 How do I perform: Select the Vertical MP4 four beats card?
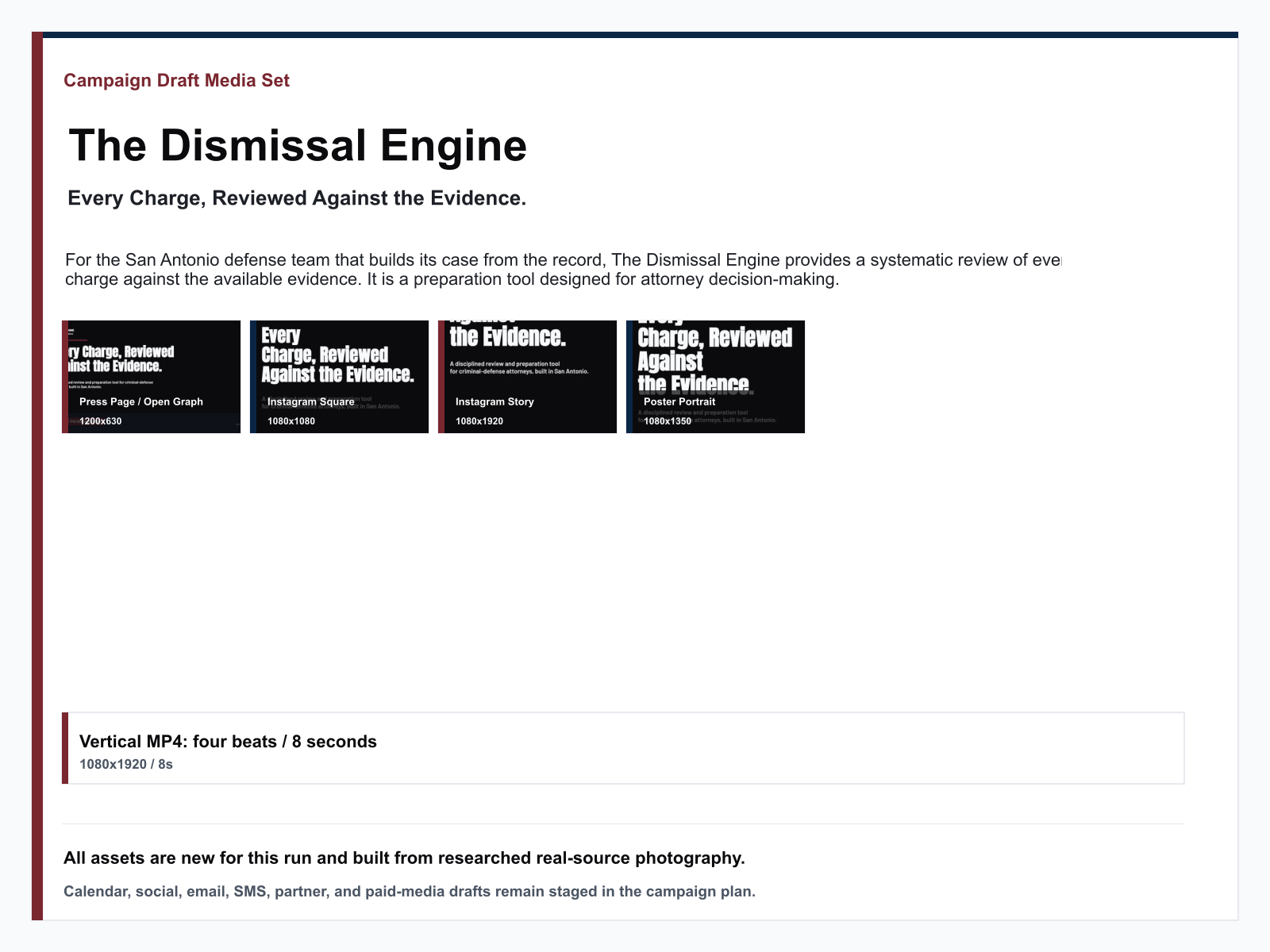click(623, 748)
